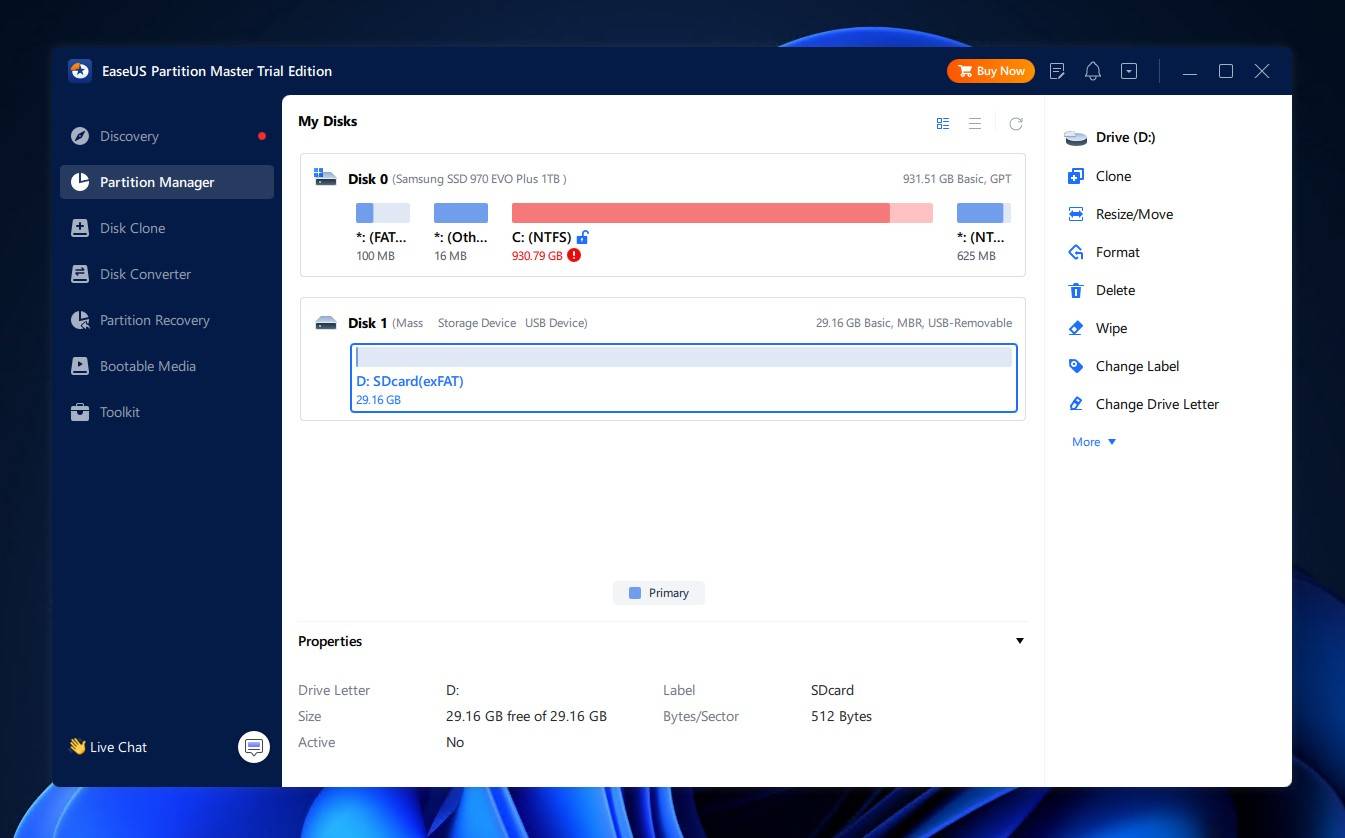Viewport: 1345px width, 838px height.
Task: Select D: SDcard exFAT partition
Action: click(x=684, y=378)
